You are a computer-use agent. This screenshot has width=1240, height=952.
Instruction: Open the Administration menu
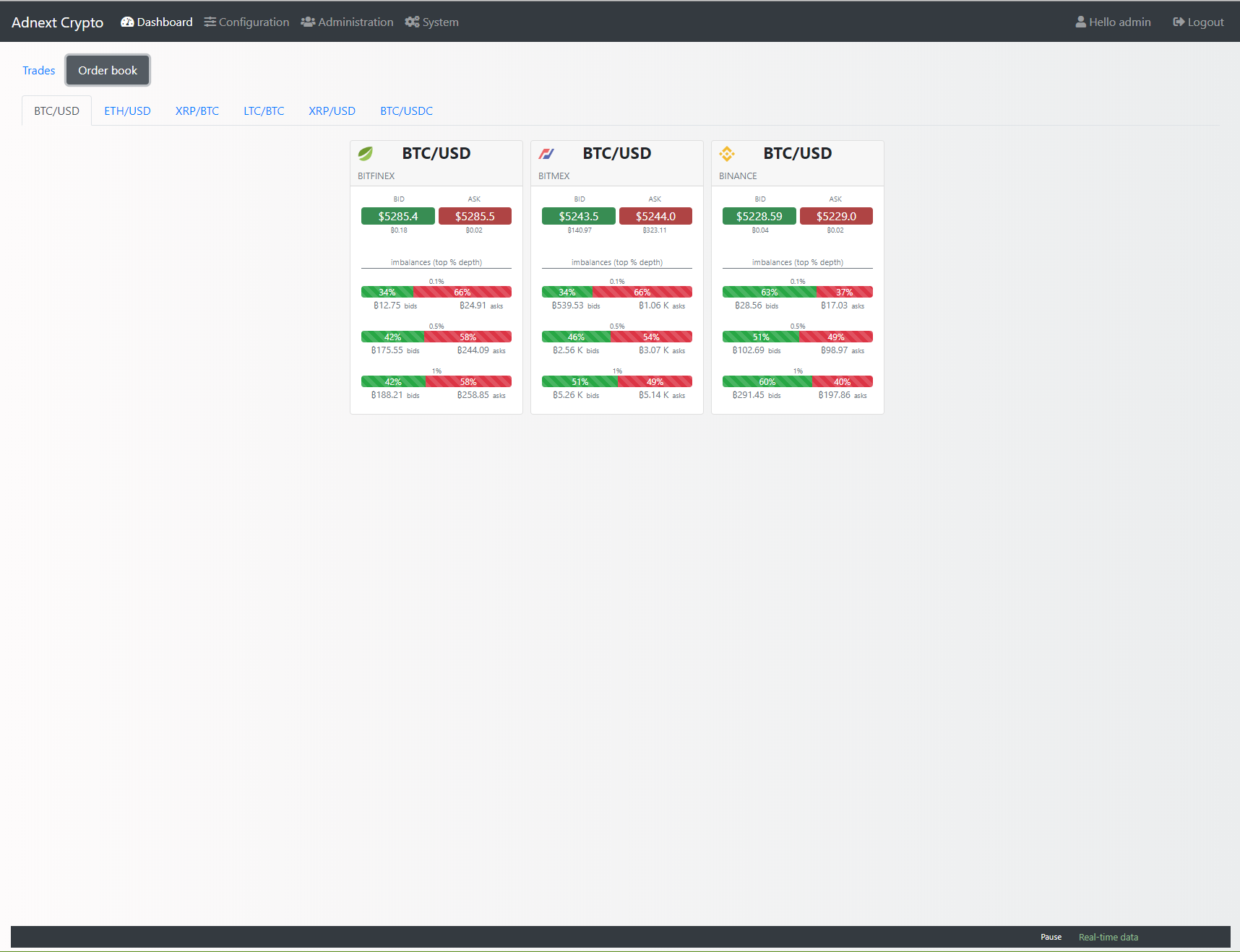pos(347,22)
